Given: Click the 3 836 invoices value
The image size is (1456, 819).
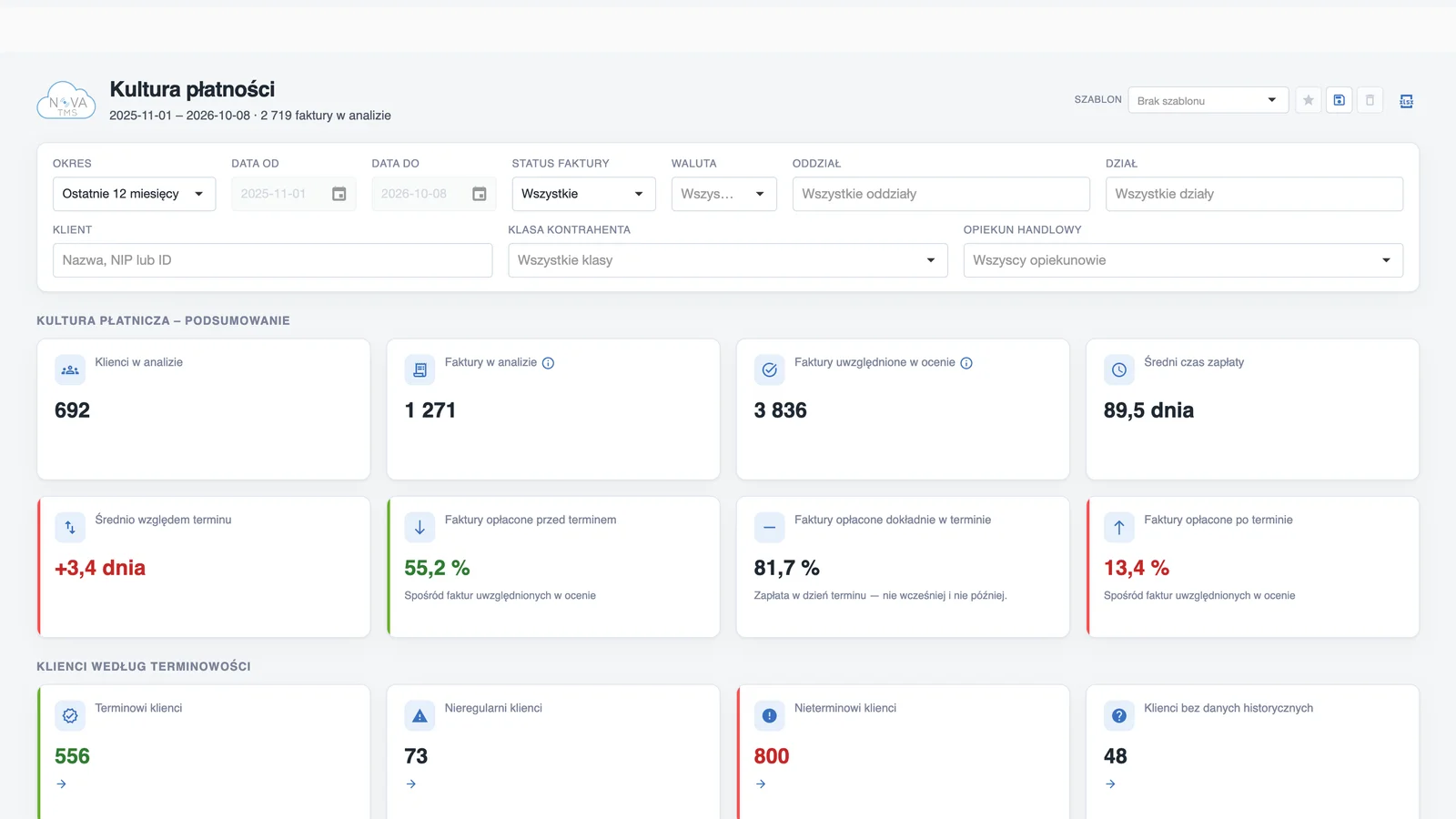Looking at the screenshot, I should 780,410.
